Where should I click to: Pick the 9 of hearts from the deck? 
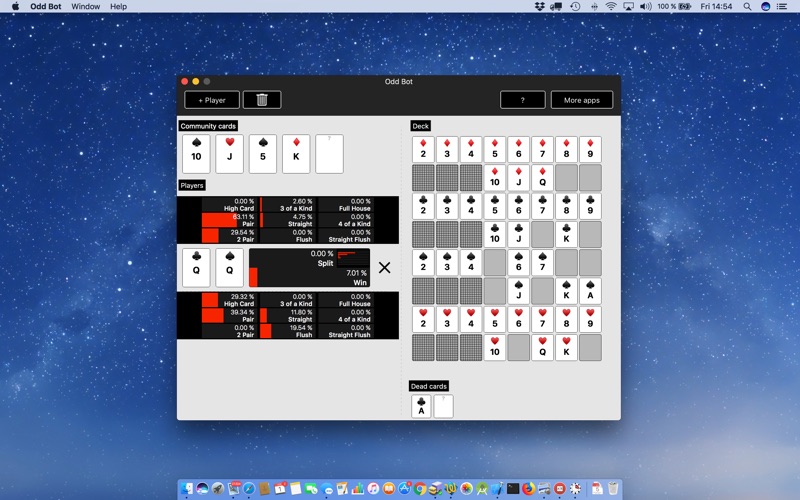[x=590, y=319]
